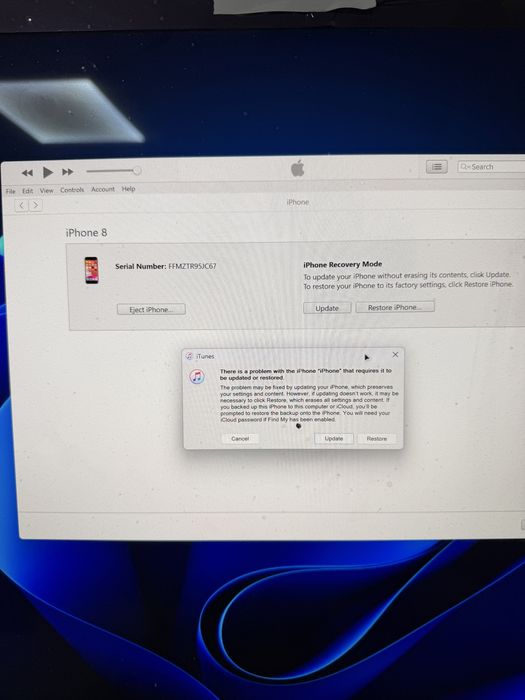The image size is (525, 700).
Task: Click Restore iPhone button
Action: tap(395, 307)
